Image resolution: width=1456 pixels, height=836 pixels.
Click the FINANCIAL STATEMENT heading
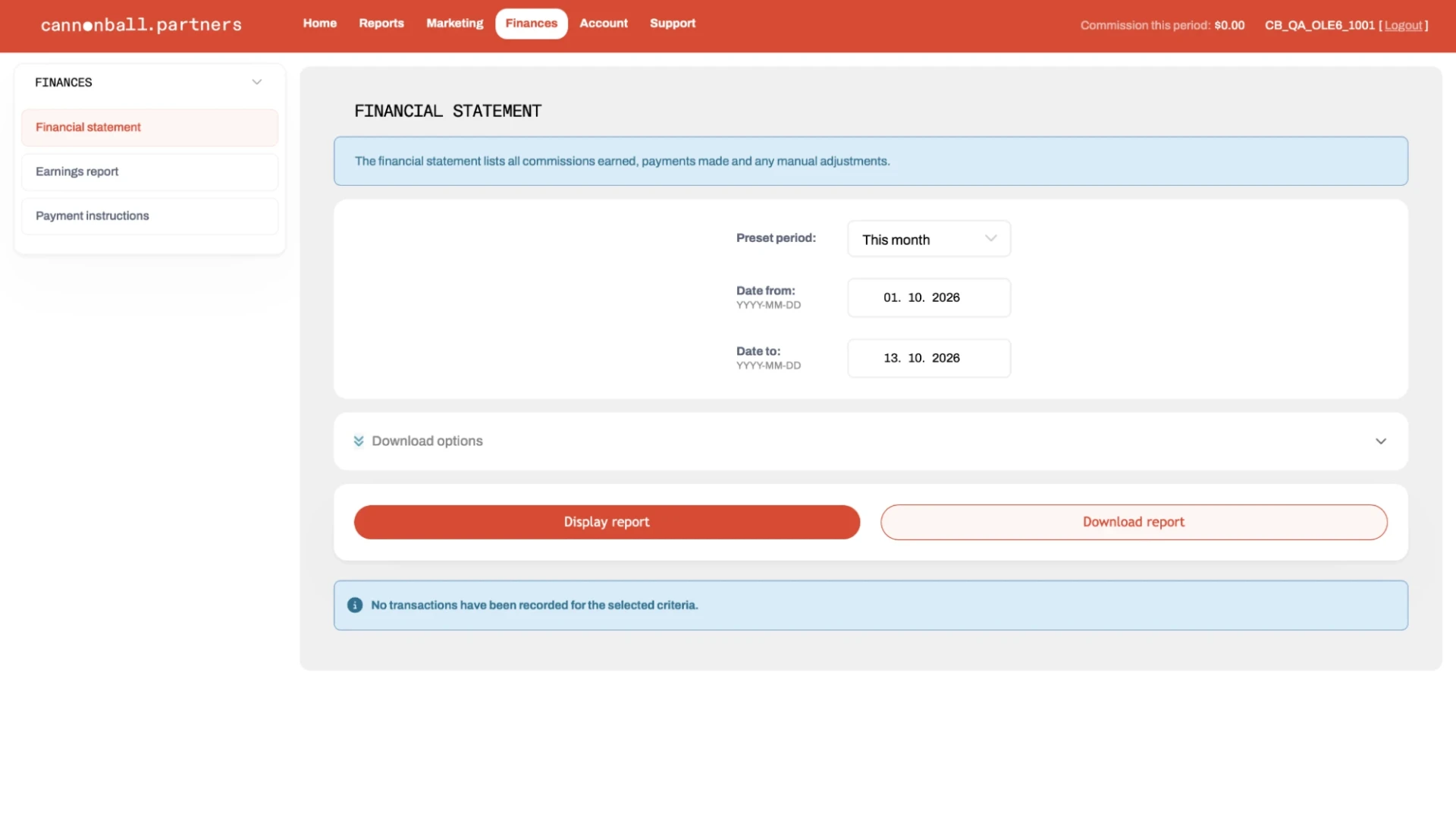(x=447, y=112)
